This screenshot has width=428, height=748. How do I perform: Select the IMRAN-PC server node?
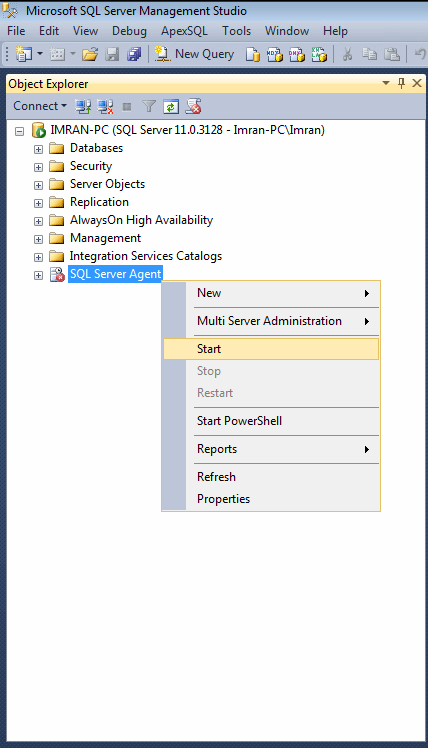[188, 130]
